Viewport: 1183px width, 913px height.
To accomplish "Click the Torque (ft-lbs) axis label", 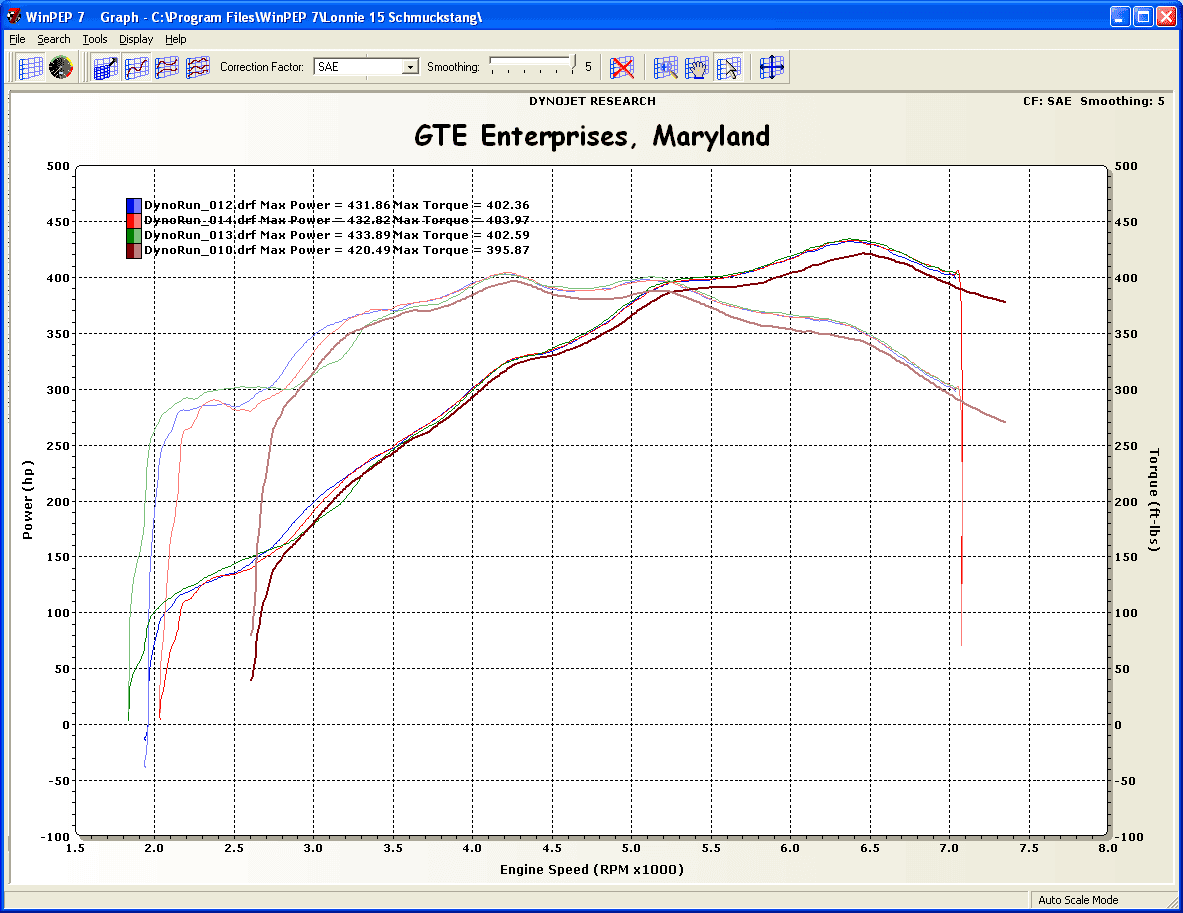I will [x=1154, y=500].
